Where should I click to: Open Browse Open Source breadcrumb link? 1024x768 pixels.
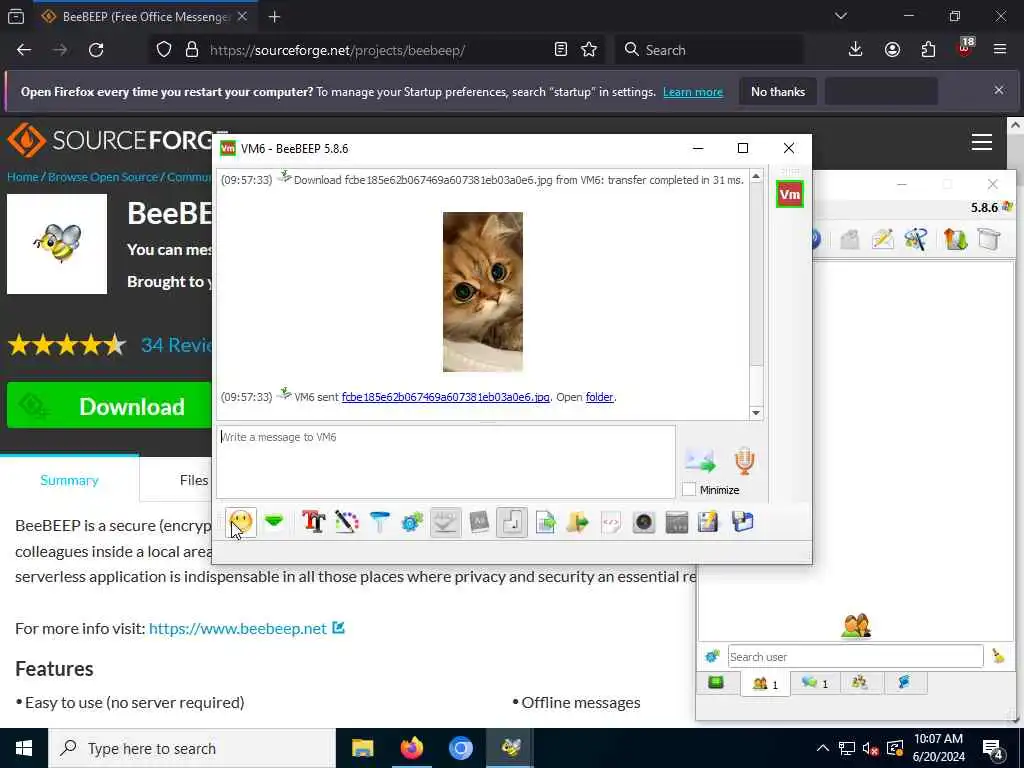tap(103, 177)
